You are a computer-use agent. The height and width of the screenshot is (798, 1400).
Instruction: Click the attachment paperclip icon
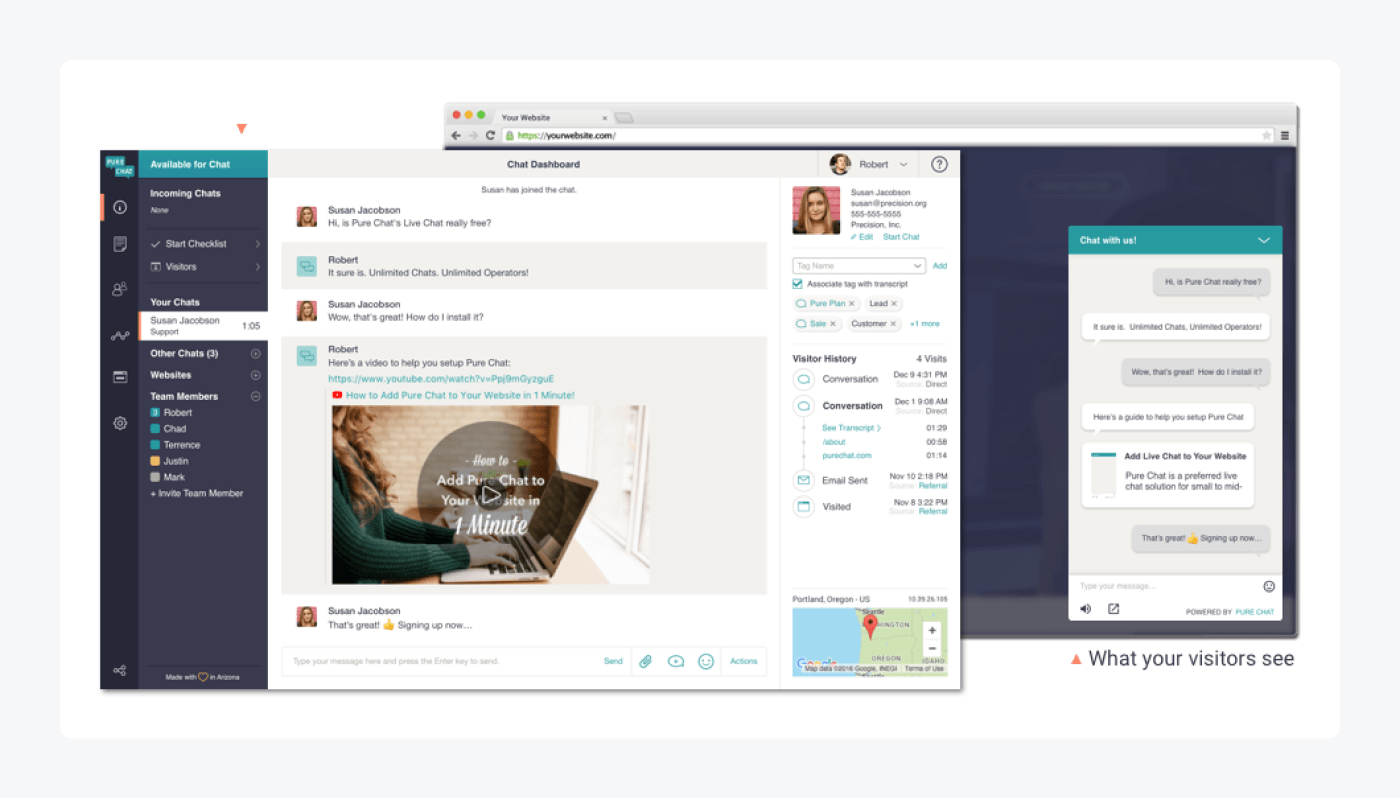pos(646,661)
